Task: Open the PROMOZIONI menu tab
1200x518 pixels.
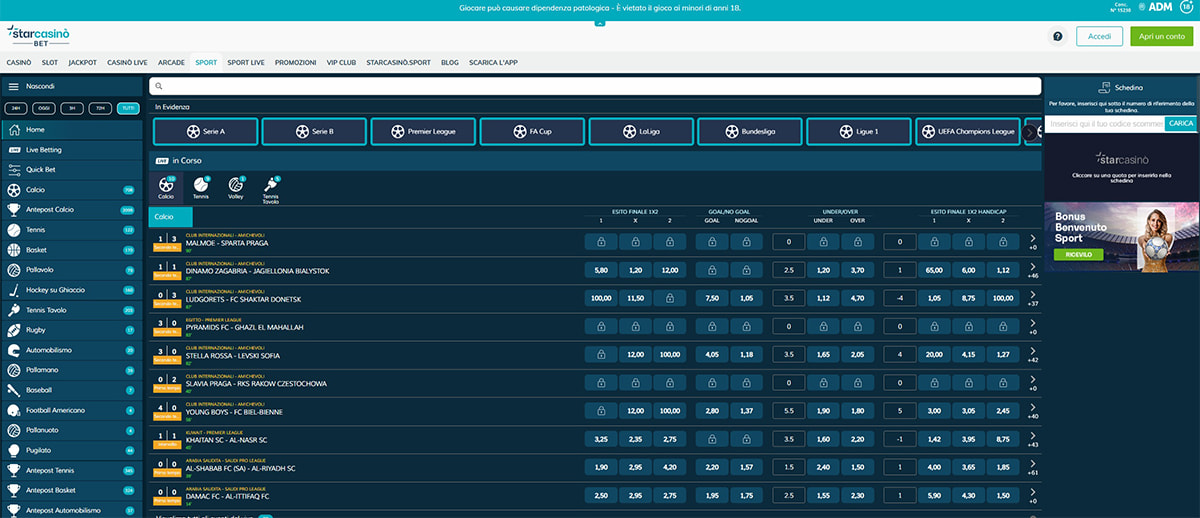Action: [x=296, y=62]
